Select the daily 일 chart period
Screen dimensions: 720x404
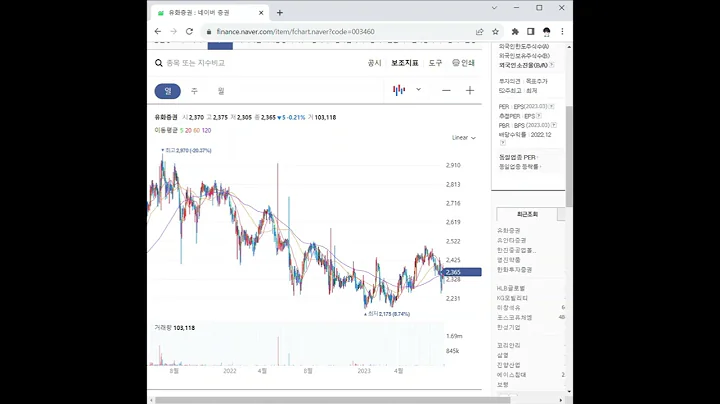(x=168, y=91)
